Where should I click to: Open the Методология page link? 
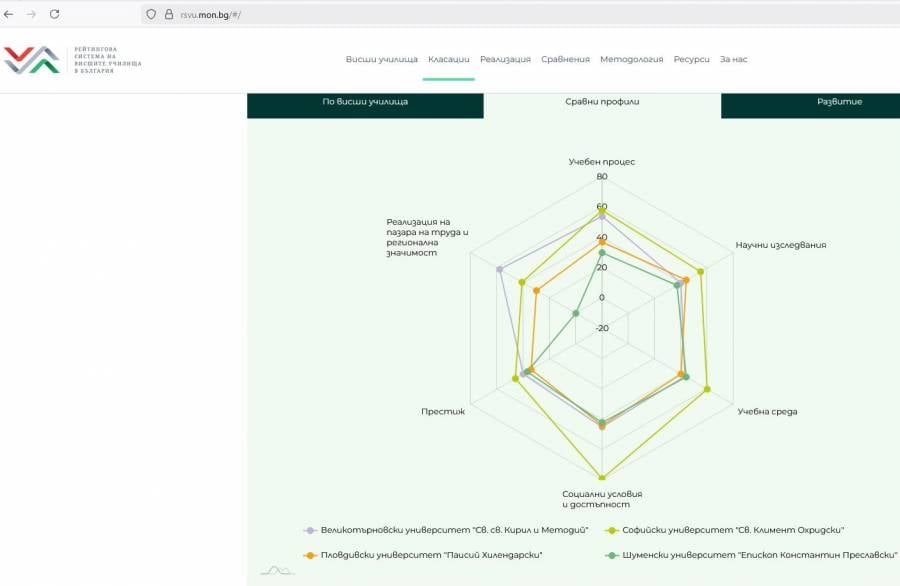(x=631, y=59)
